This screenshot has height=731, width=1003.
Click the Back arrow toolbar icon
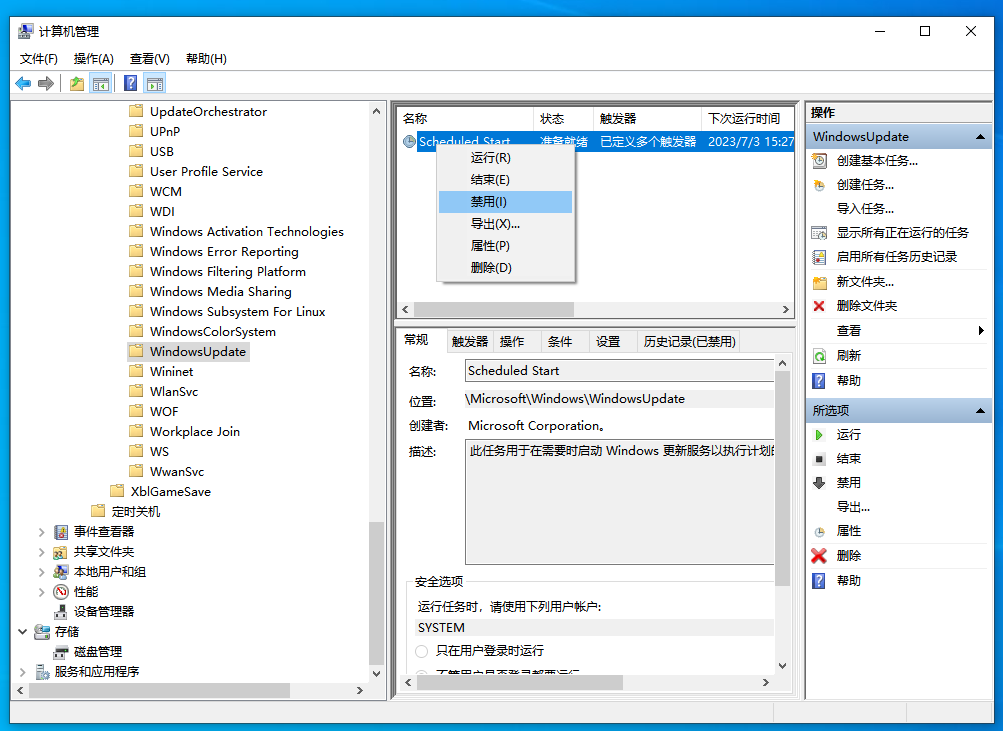click(x=23, y=84)
